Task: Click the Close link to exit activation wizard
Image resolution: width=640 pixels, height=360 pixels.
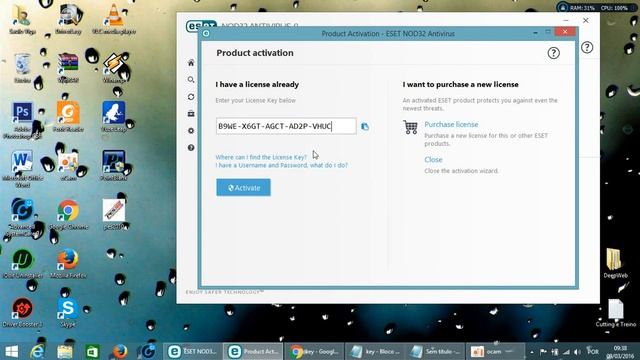Action: (433, 160)
